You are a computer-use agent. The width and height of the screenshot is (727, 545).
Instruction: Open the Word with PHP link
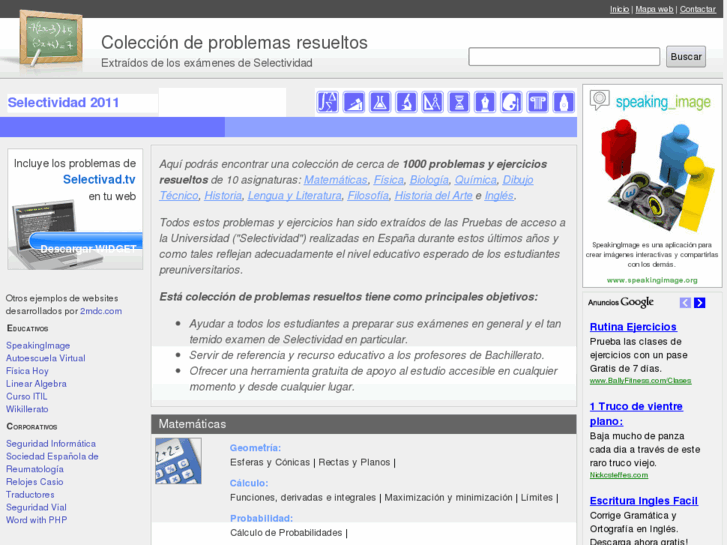click(37, 520)
